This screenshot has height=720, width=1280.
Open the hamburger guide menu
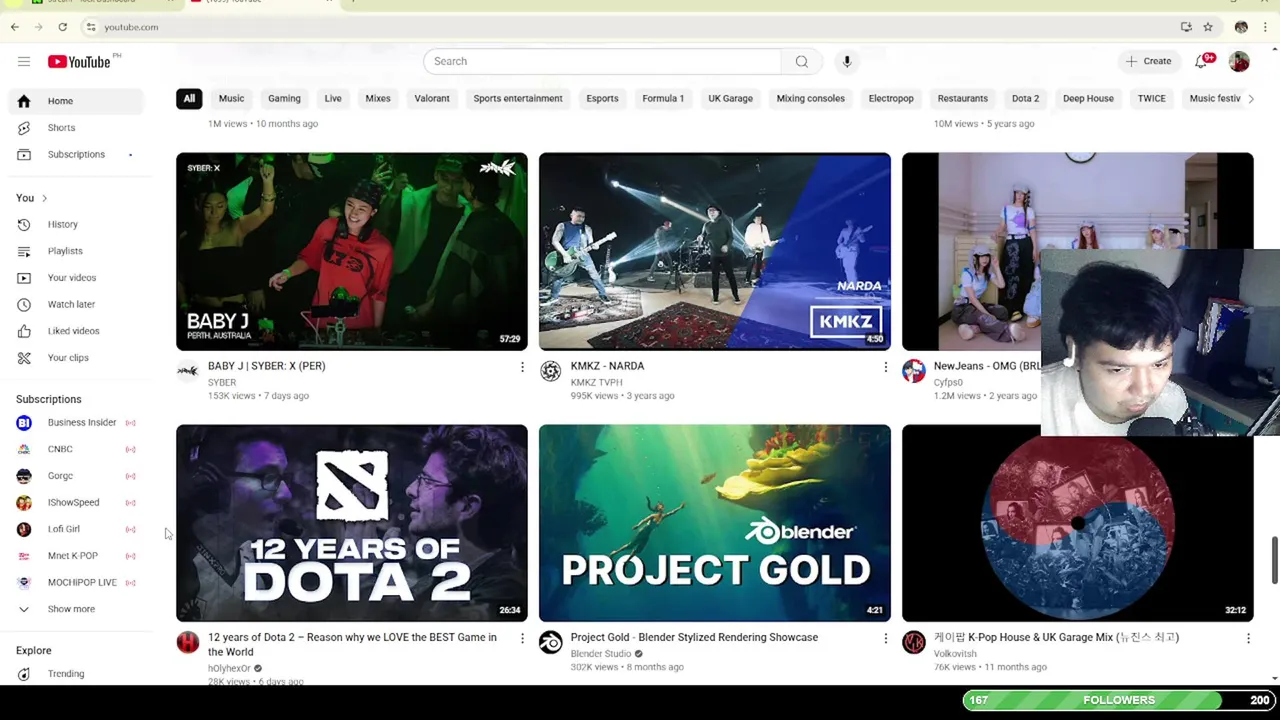click(24, 62)
